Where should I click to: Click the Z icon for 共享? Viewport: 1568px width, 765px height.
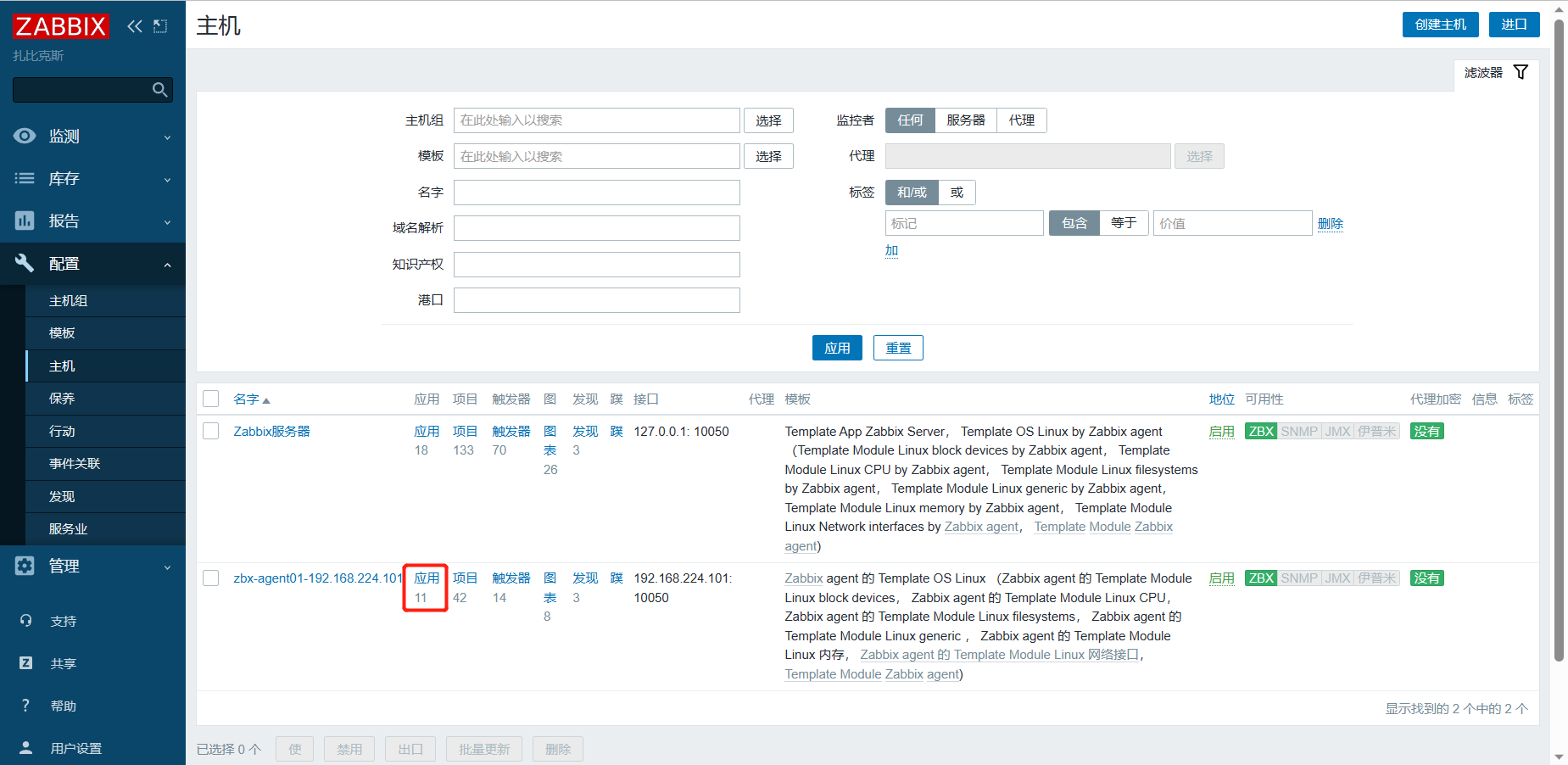tap(25, 663)
